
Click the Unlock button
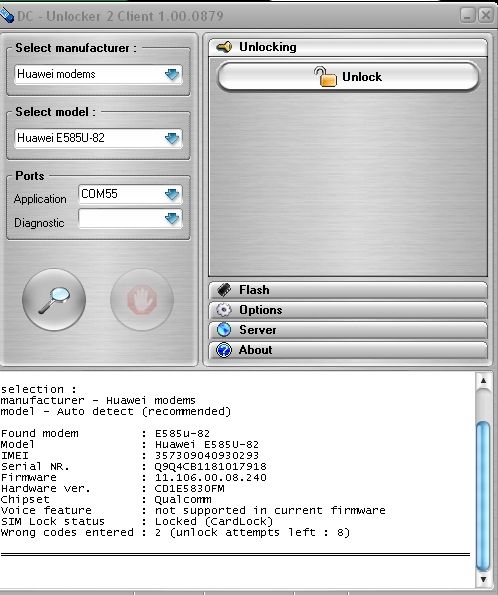coord(348,77)
